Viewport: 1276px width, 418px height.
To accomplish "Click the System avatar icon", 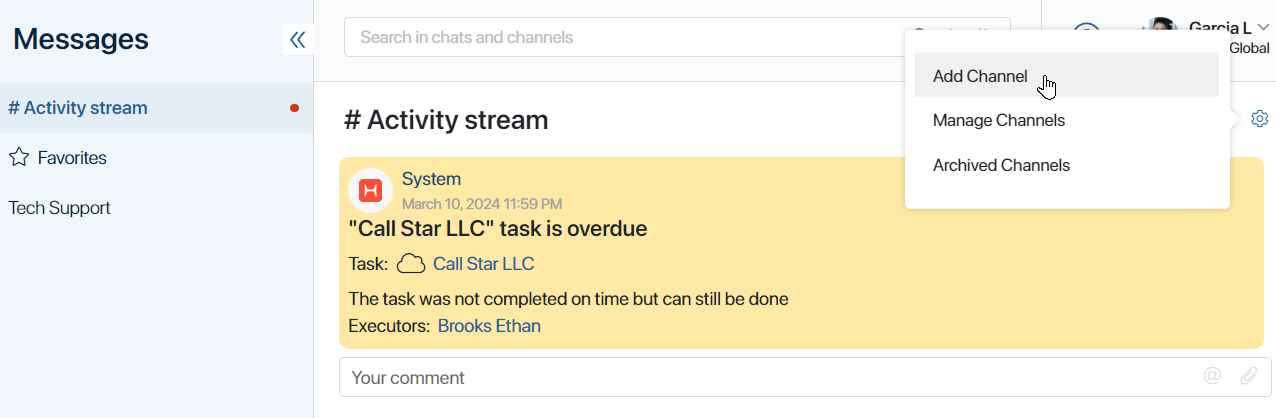I will tap(370, 190).
